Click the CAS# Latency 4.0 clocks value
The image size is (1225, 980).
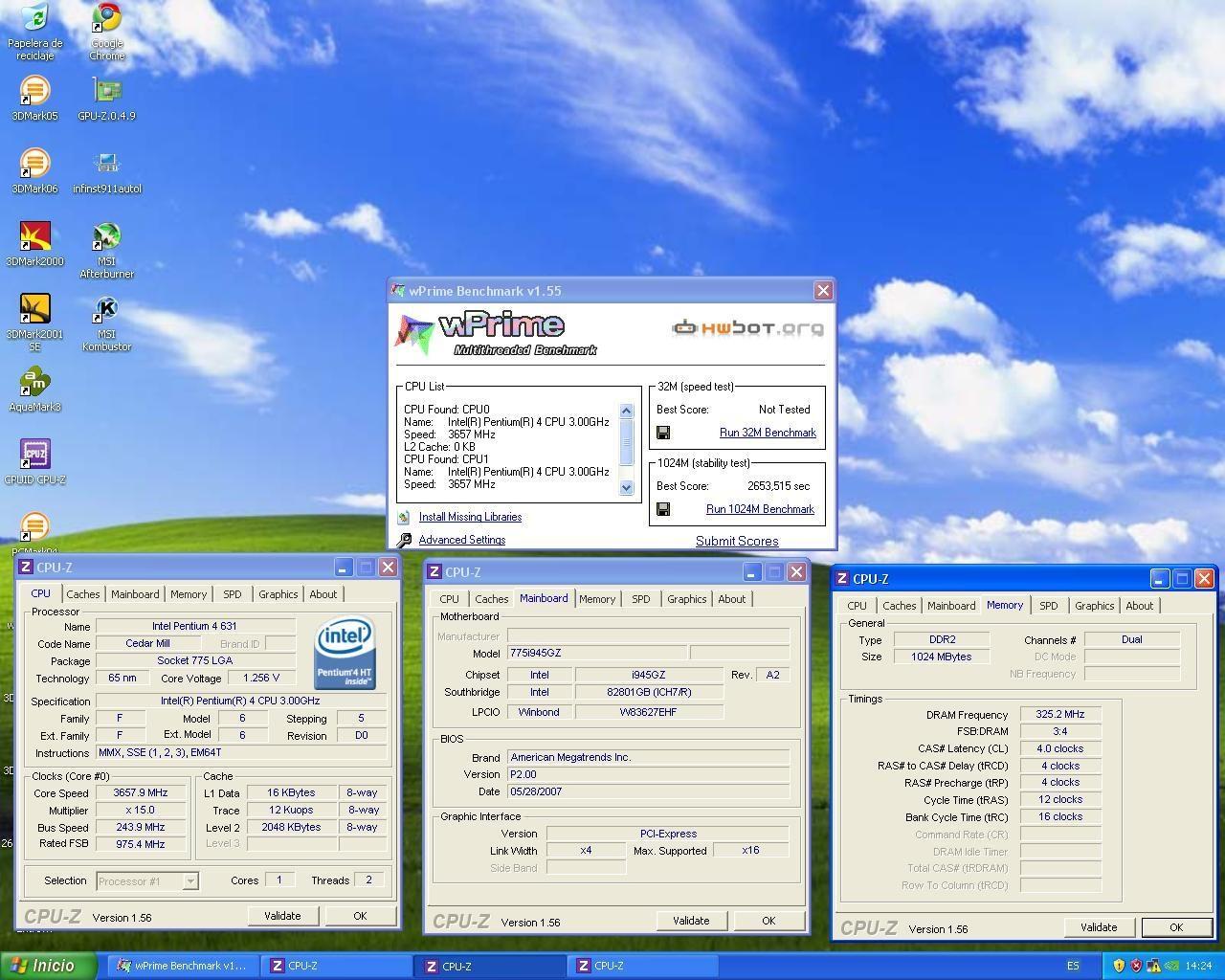[x=1060, y=748]
